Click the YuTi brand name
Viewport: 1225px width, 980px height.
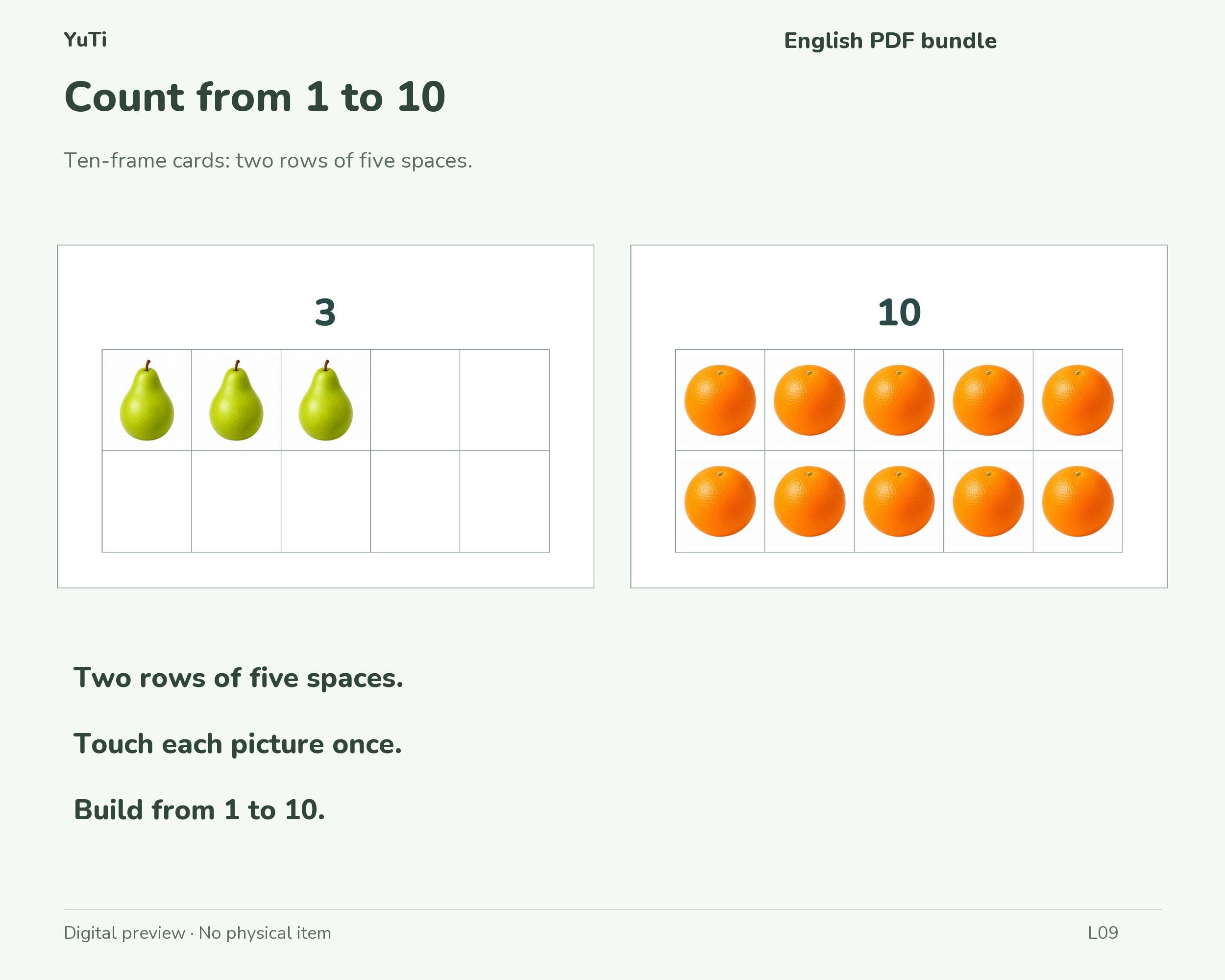[85, 40]
